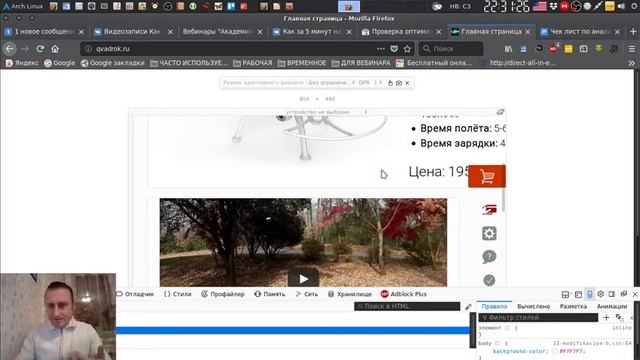
Task: Toggle touch simulation hand icon
Action: click(390, 83)
